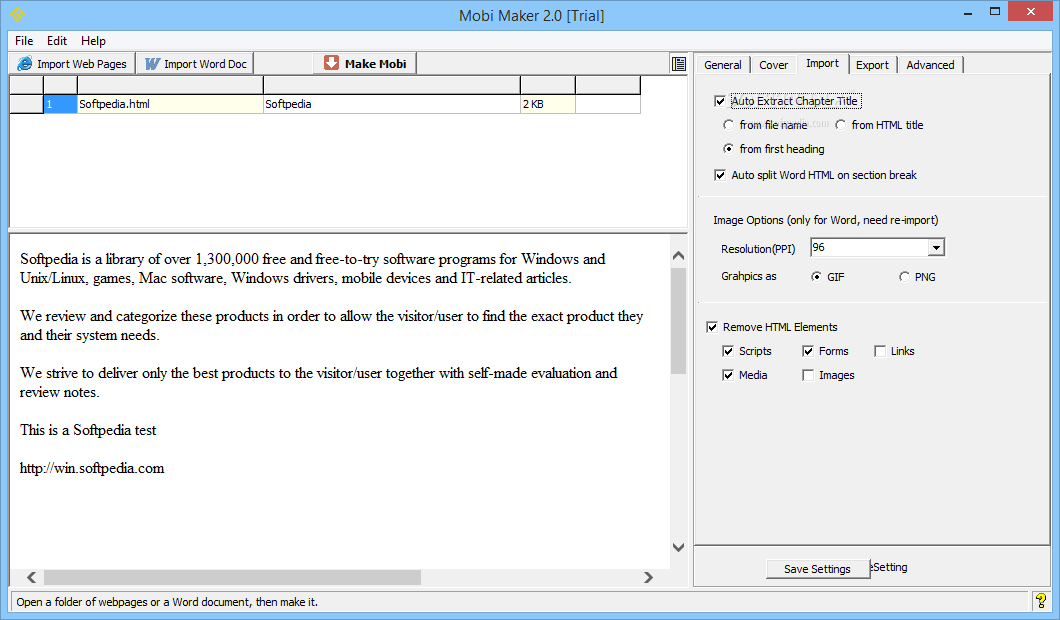Click the Word icon on Import Word Doc
This screenshot has height=620, width=1060.
click(152, 64)
